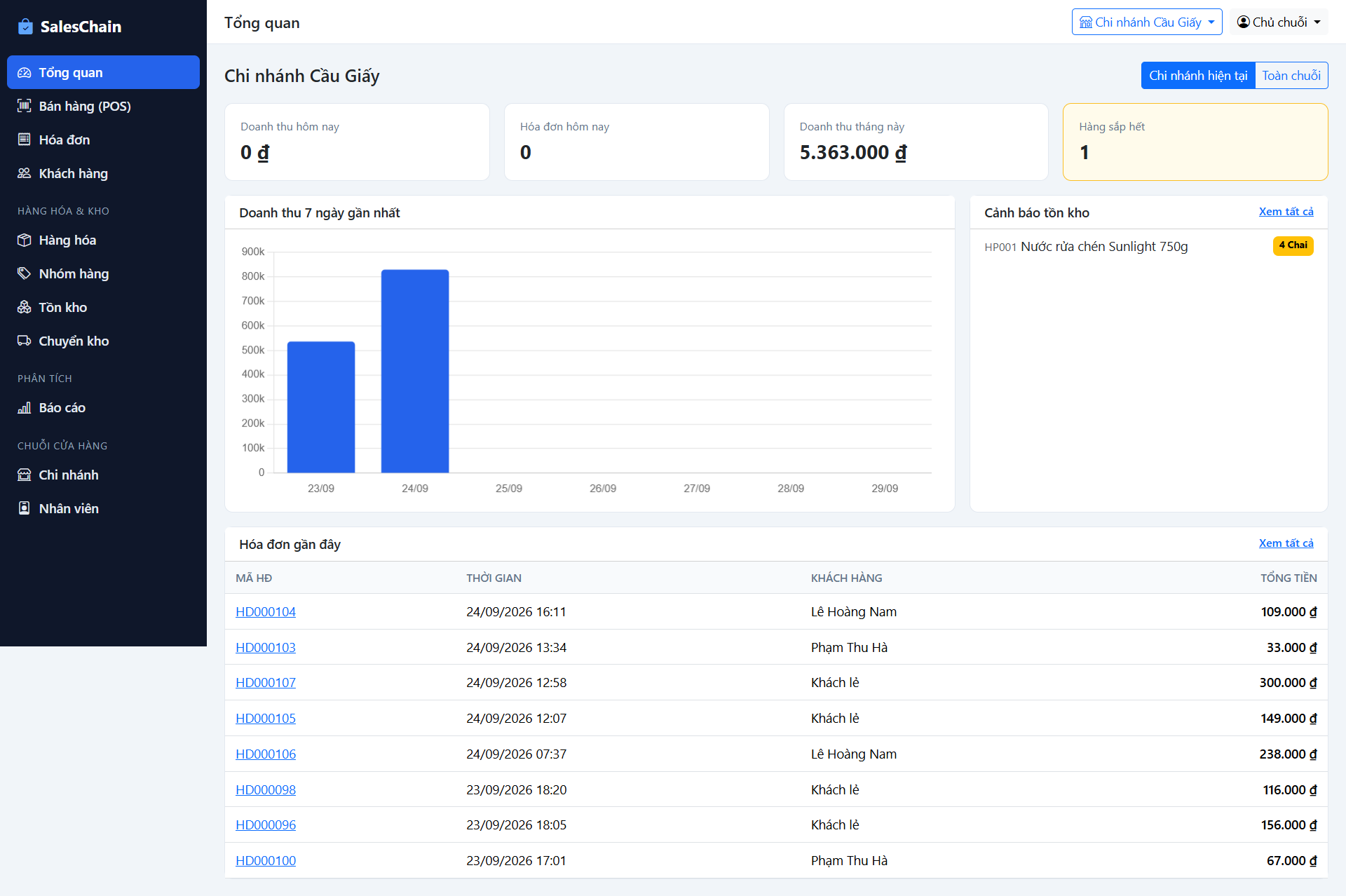Open invoice HD000103
Screen dimensions: 1346x896
(266, 648)
